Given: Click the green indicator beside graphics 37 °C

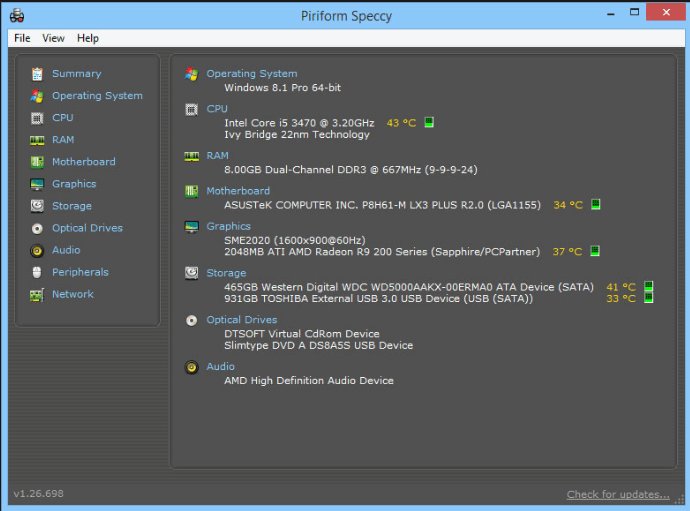Looking at the screenshot, I should tap(595, 251).
